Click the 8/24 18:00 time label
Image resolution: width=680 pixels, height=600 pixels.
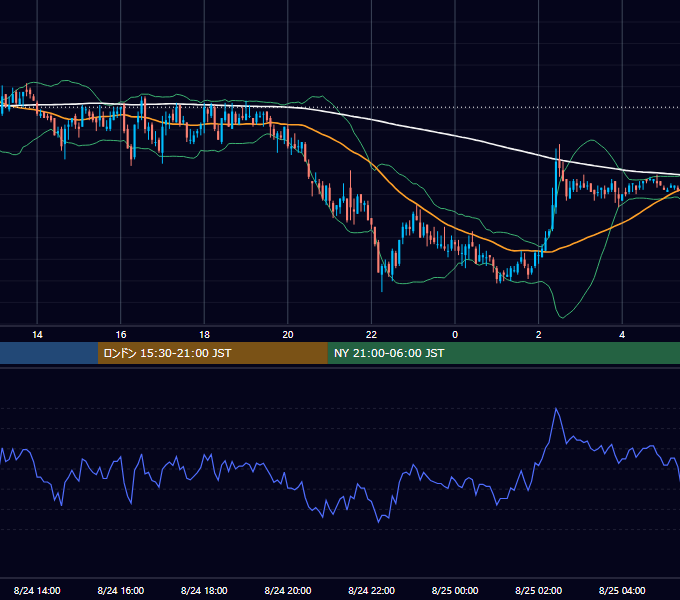pos(204,590)
